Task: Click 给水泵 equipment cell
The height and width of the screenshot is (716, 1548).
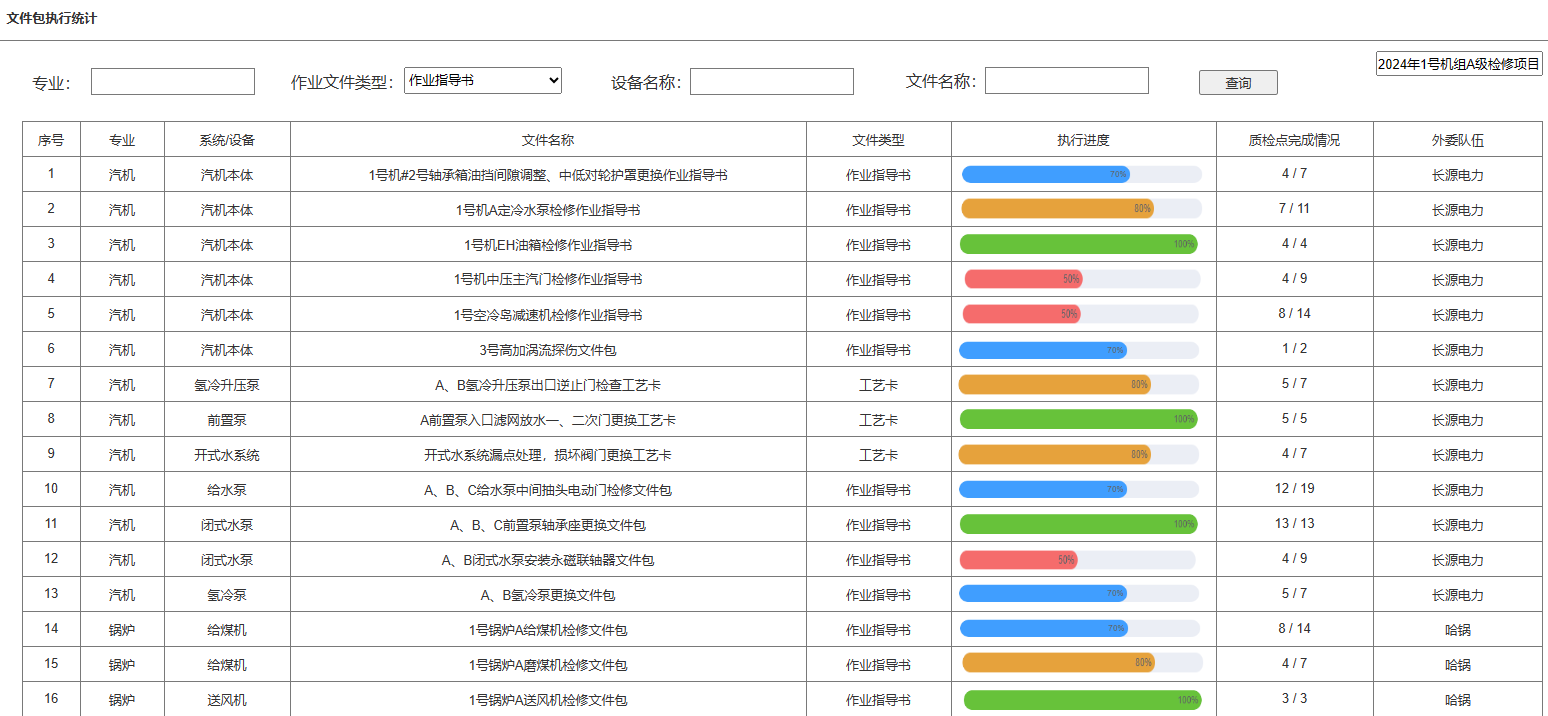Action: click(x=227, y=490)
